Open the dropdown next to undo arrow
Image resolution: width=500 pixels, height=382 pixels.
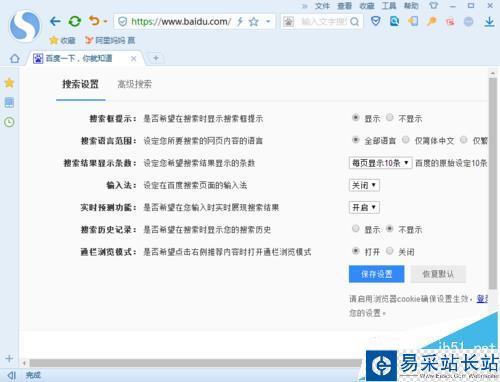(105, 22)
